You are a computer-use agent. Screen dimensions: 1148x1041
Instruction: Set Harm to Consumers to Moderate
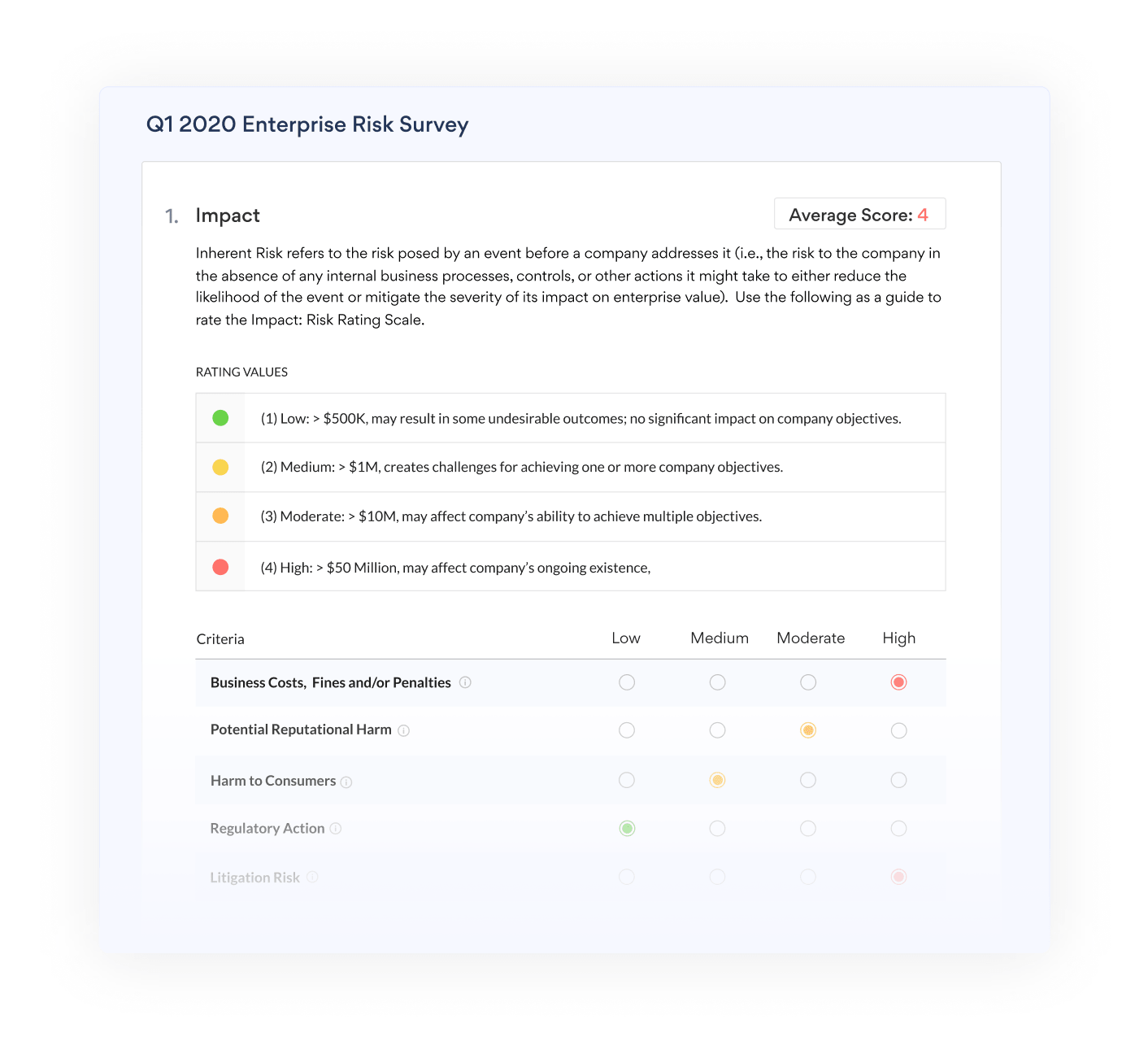click(x=808, y=780)
